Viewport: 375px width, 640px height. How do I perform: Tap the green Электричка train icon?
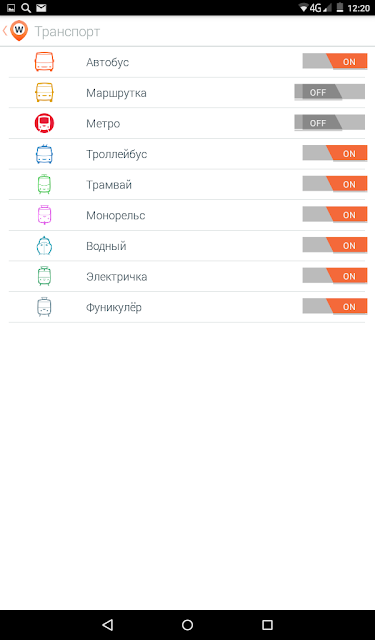click(44, 276)
